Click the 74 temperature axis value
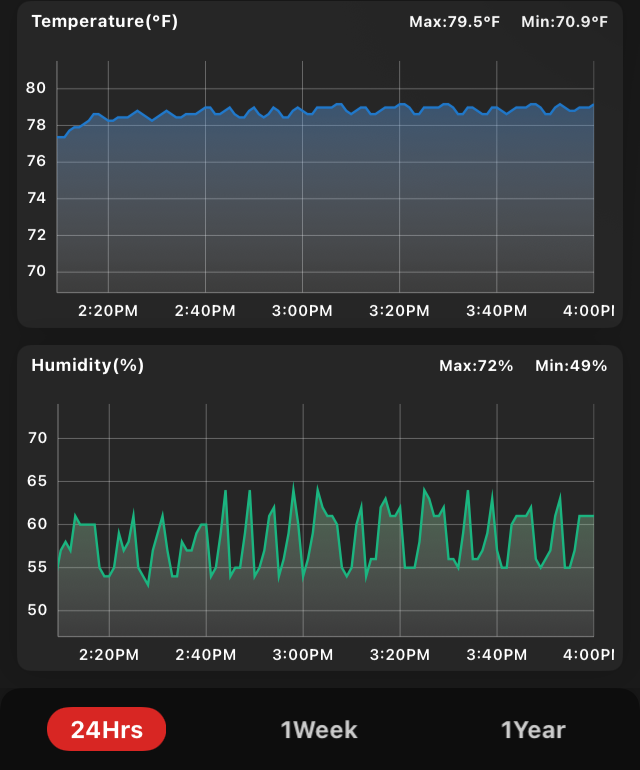This screenshot has height=770, width=640. click(36, 198)
